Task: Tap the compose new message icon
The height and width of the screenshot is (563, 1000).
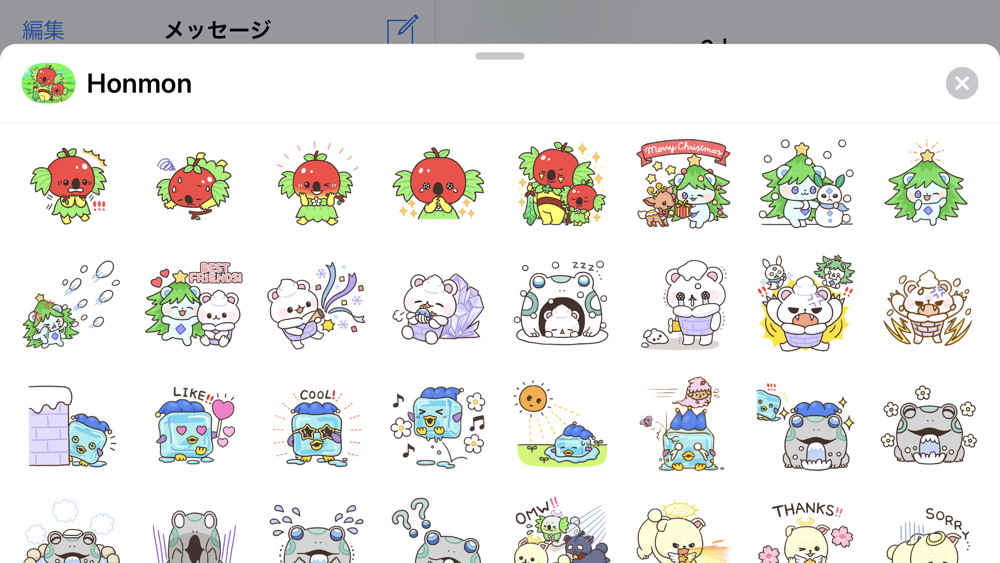Action: click(402, 29)
